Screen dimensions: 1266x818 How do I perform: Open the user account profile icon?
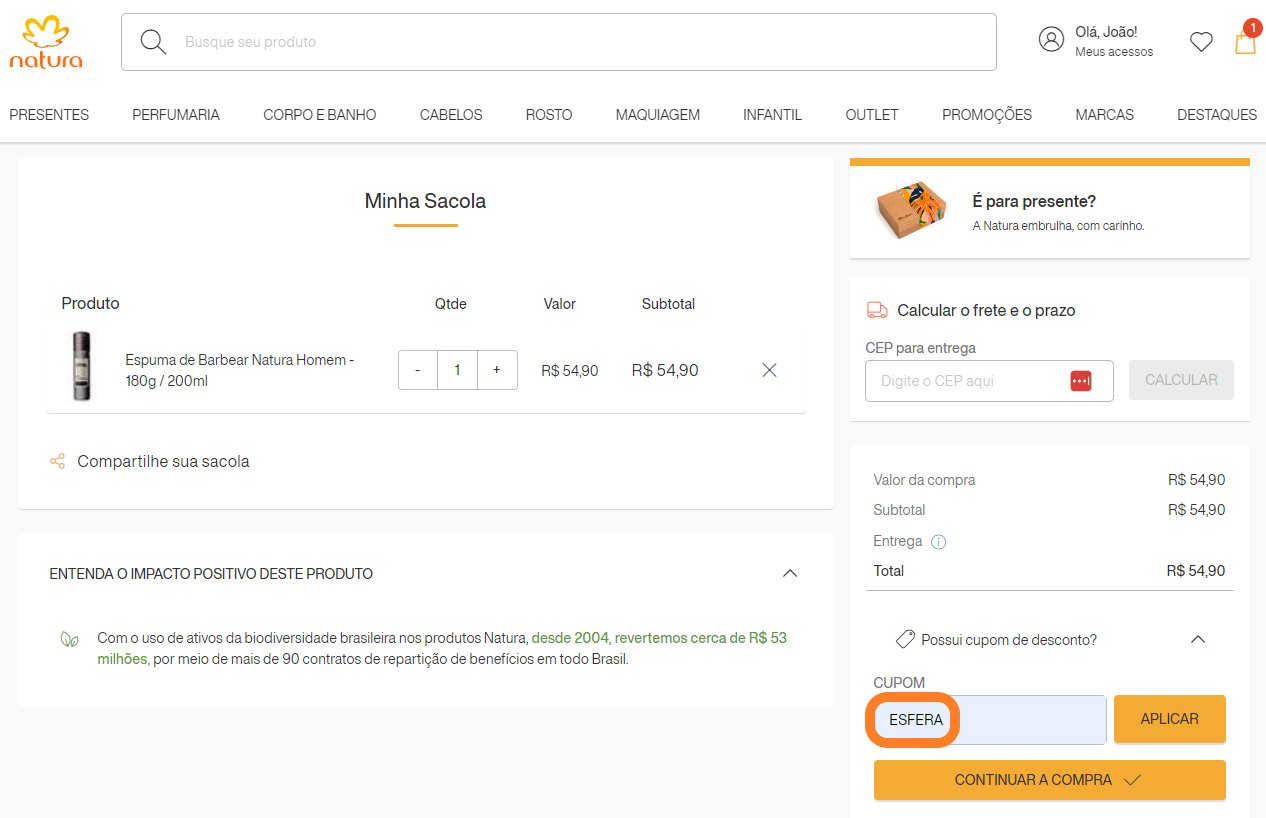click(x=1051, y=40)
